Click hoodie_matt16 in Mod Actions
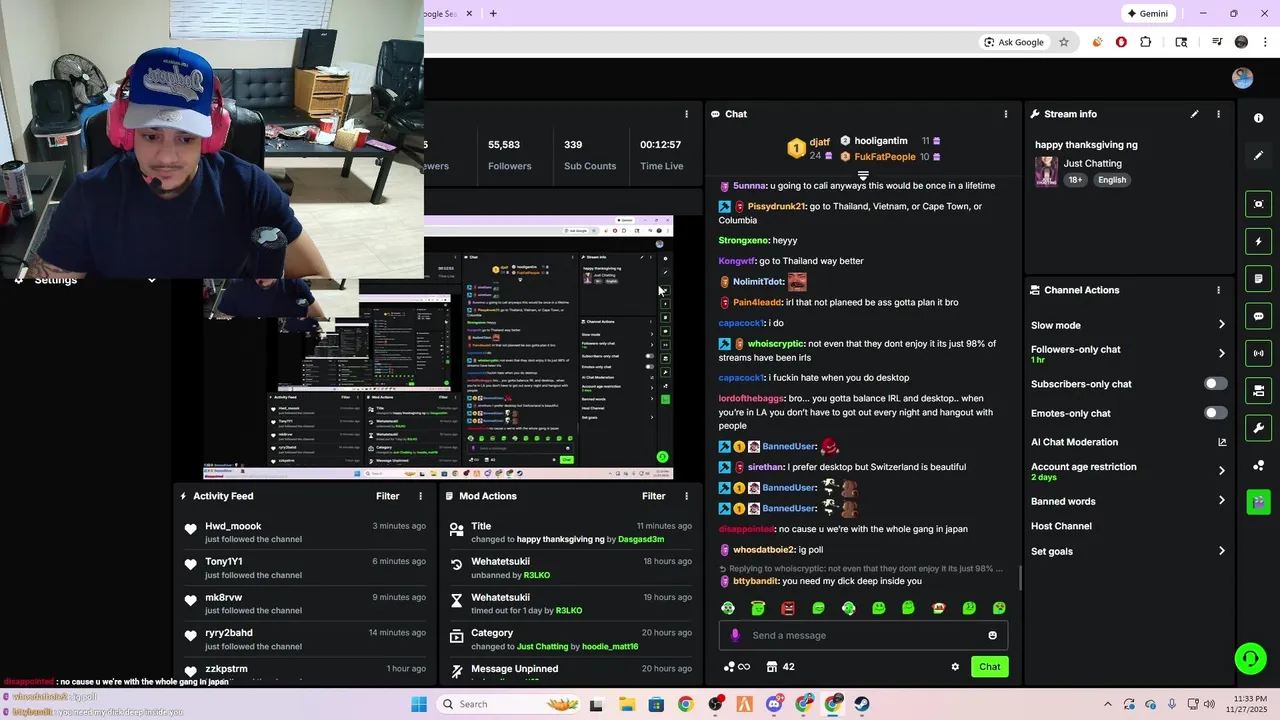This screenshot has height=720, width=1280. tap(610, 647)
